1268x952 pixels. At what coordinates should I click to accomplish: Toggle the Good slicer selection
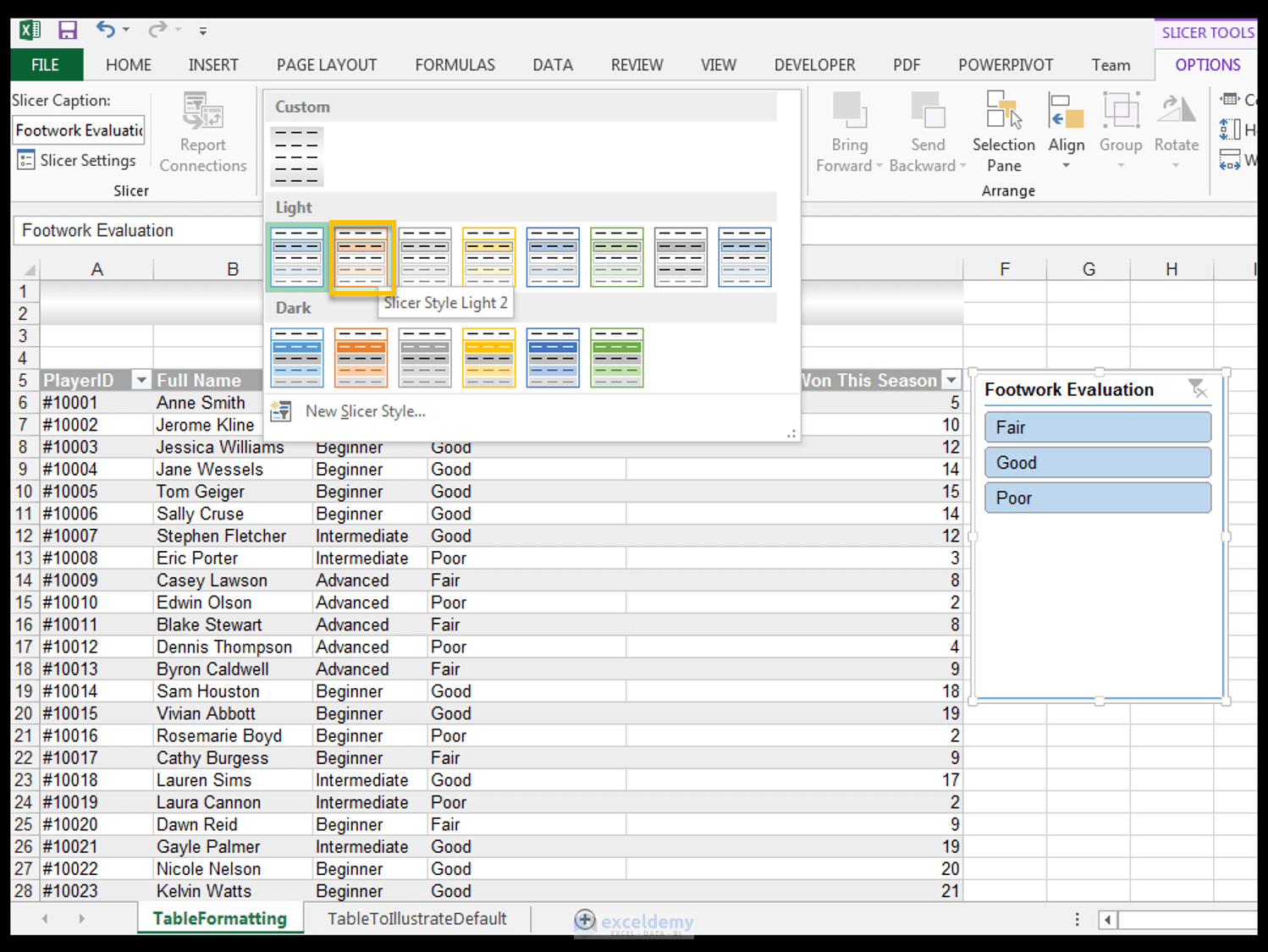1097,462
